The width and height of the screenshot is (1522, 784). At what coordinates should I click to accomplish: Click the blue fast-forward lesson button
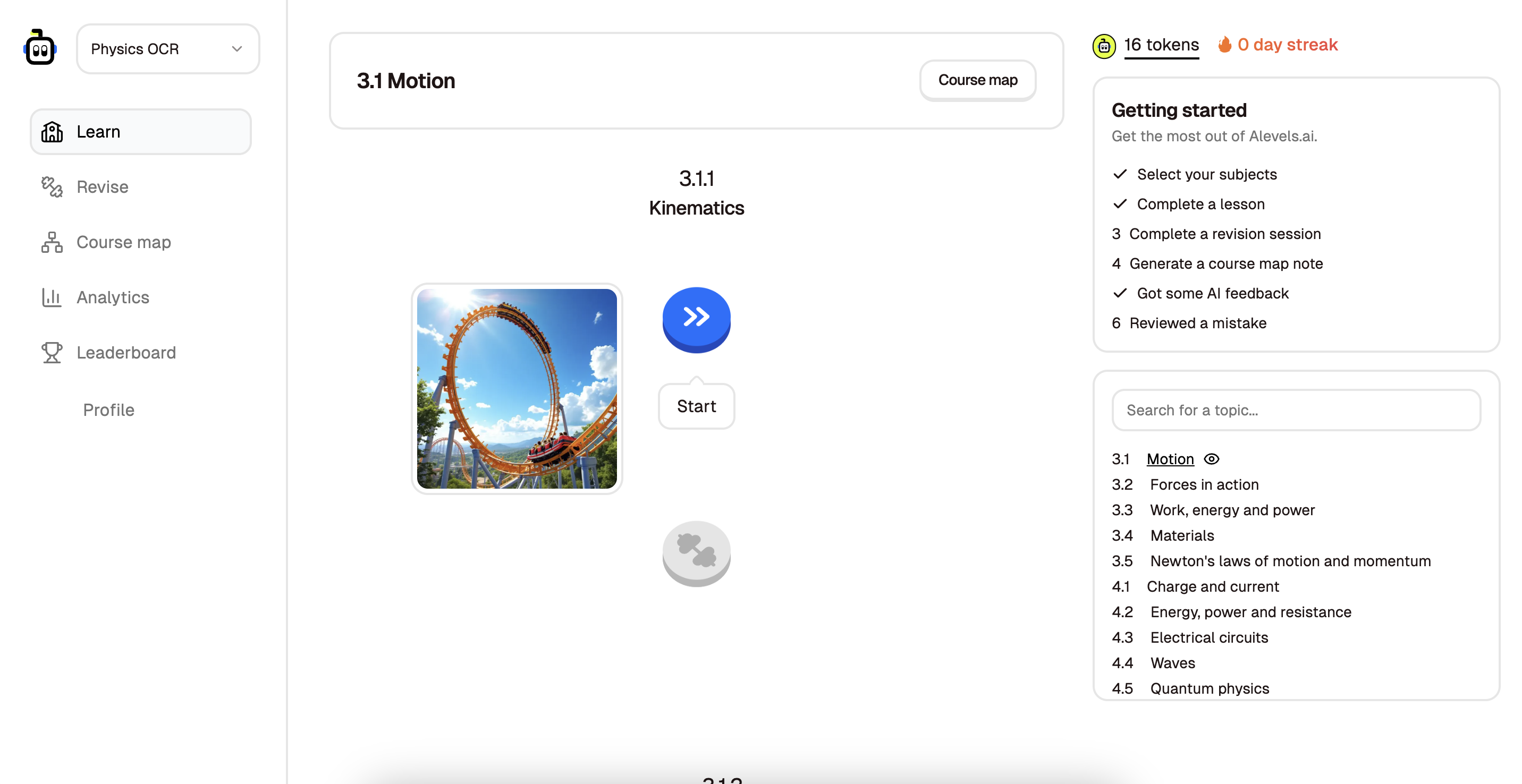tap(696, 318)
